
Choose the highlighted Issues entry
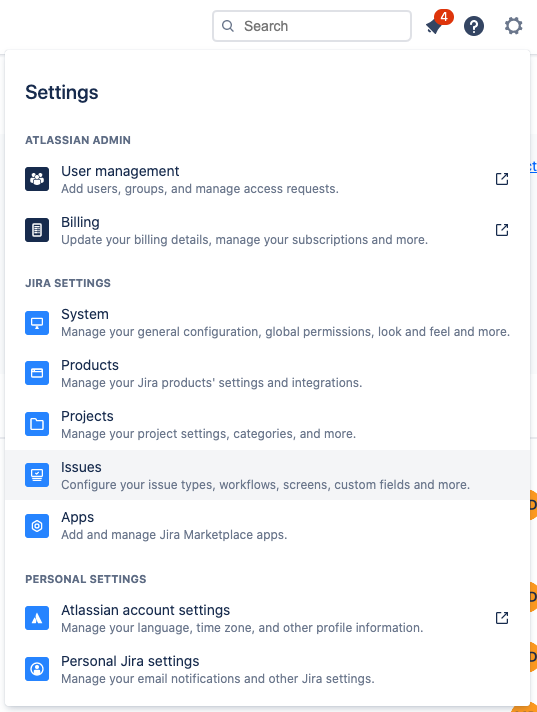267,475
